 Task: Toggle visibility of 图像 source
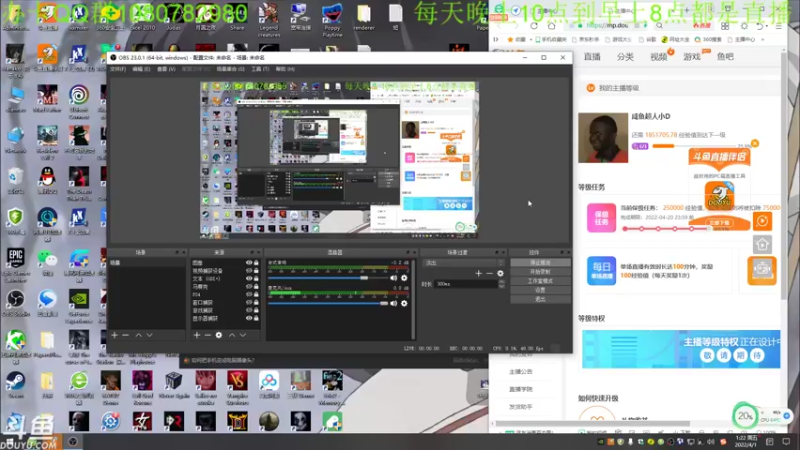tap(249, 263)
